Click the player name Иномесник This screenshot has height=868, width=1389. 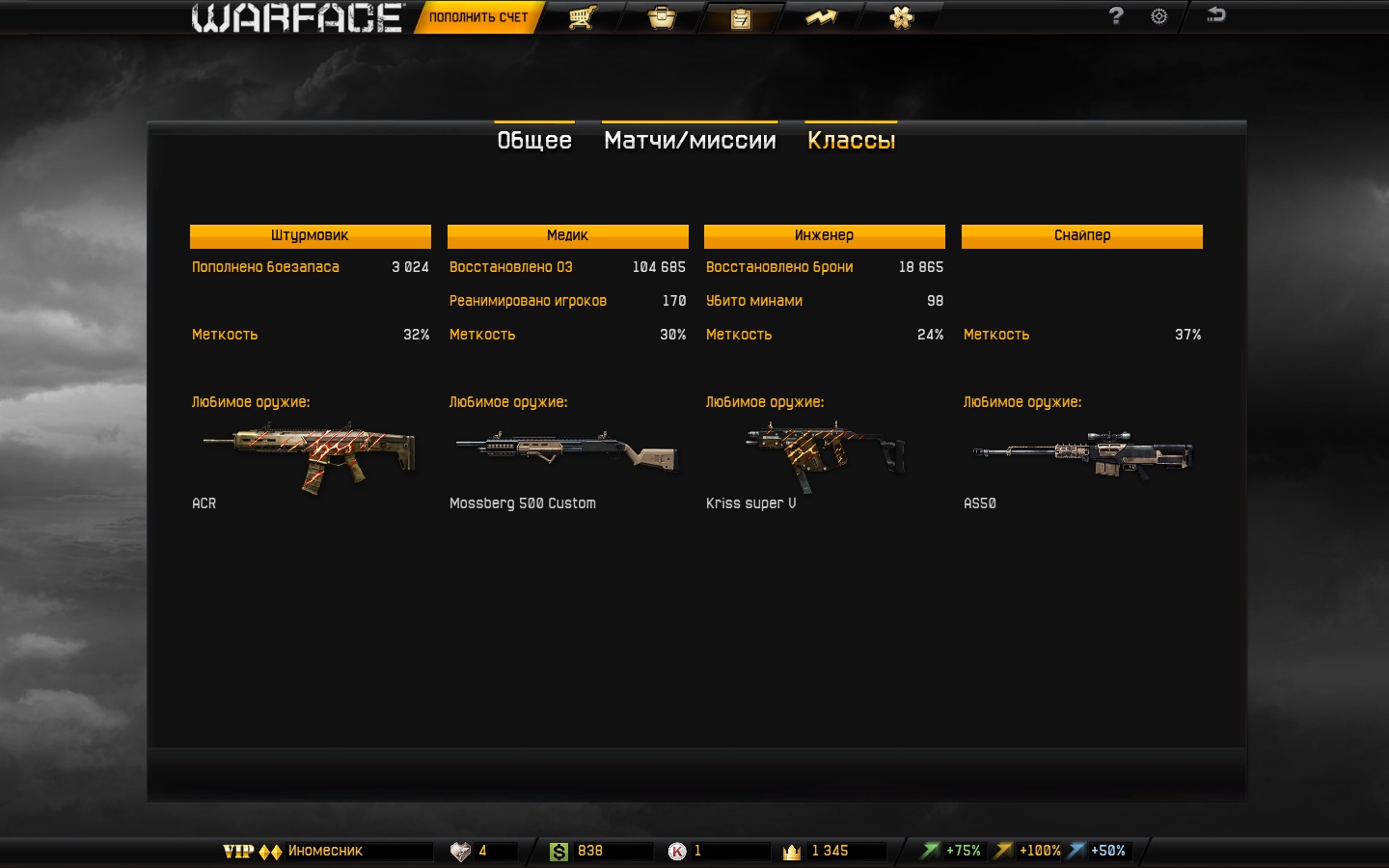point(325,851)
